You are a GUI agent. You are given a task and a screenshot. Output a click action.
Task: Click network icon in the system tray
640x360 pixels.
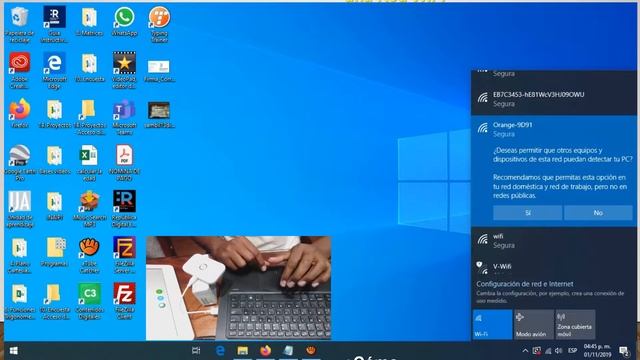click(x=548, y=351)
